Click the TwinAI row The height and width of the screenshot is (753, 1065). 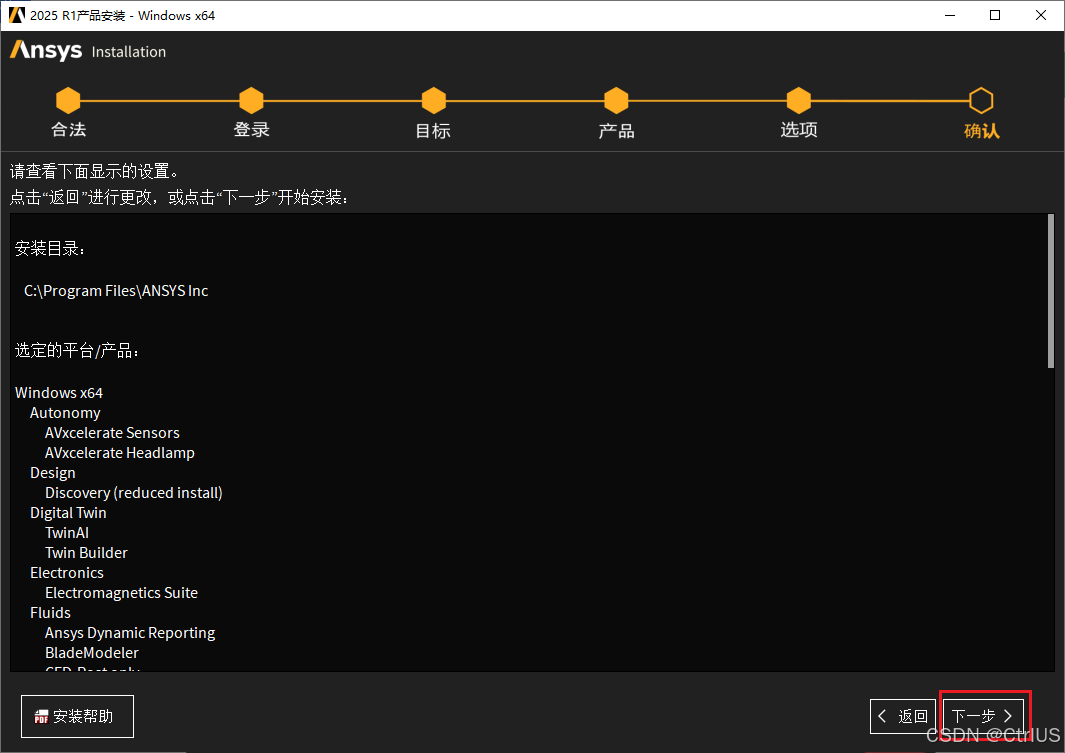(x=67, y=533)
